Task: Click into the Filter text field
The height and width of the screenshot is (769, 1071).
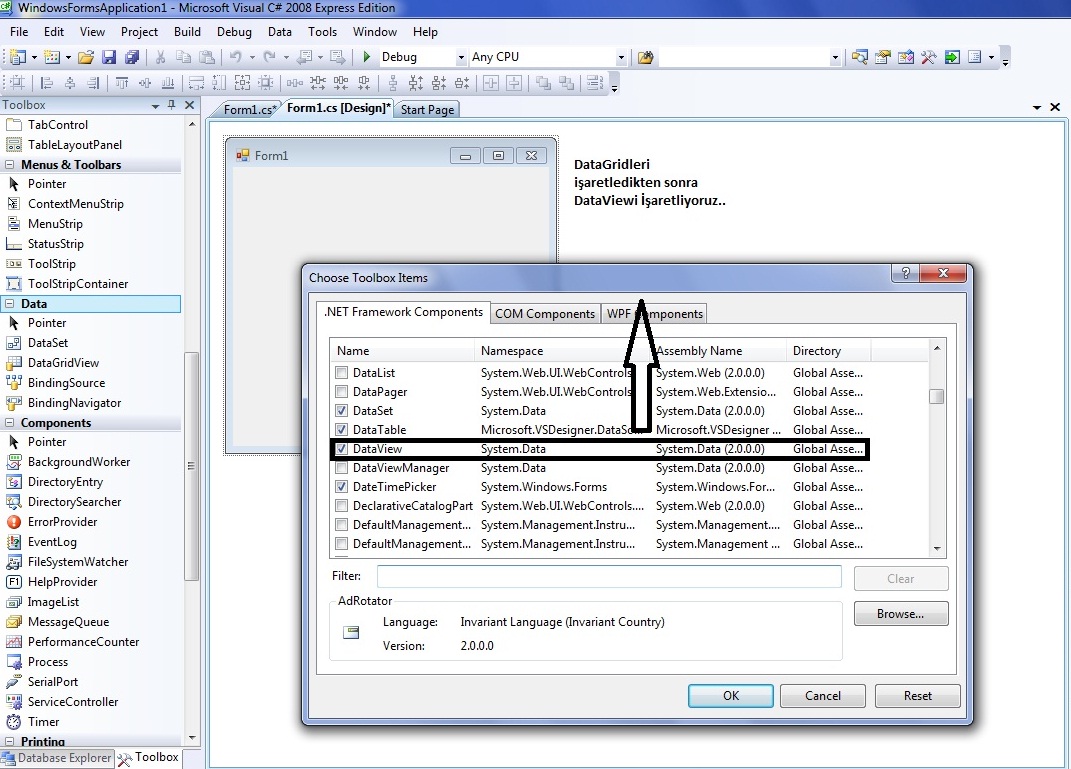Action: [608, 577]
